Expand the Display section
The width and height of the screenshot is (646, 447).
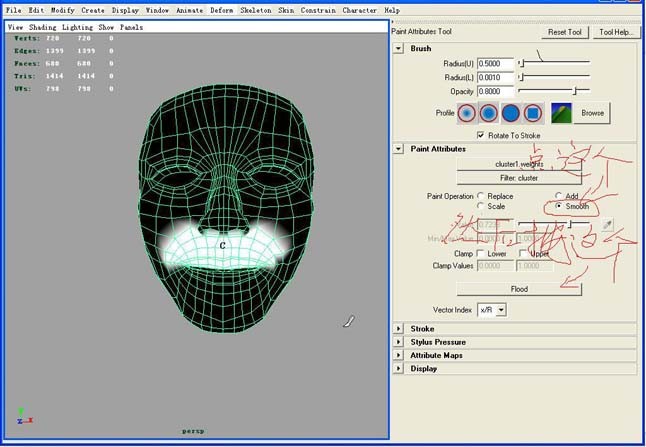398,368
